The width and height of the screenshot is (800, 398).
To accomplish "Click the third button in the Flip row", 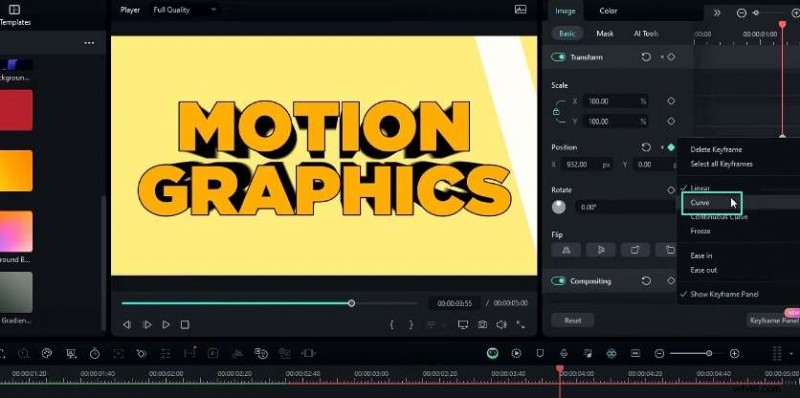I will tap(635, 250).
